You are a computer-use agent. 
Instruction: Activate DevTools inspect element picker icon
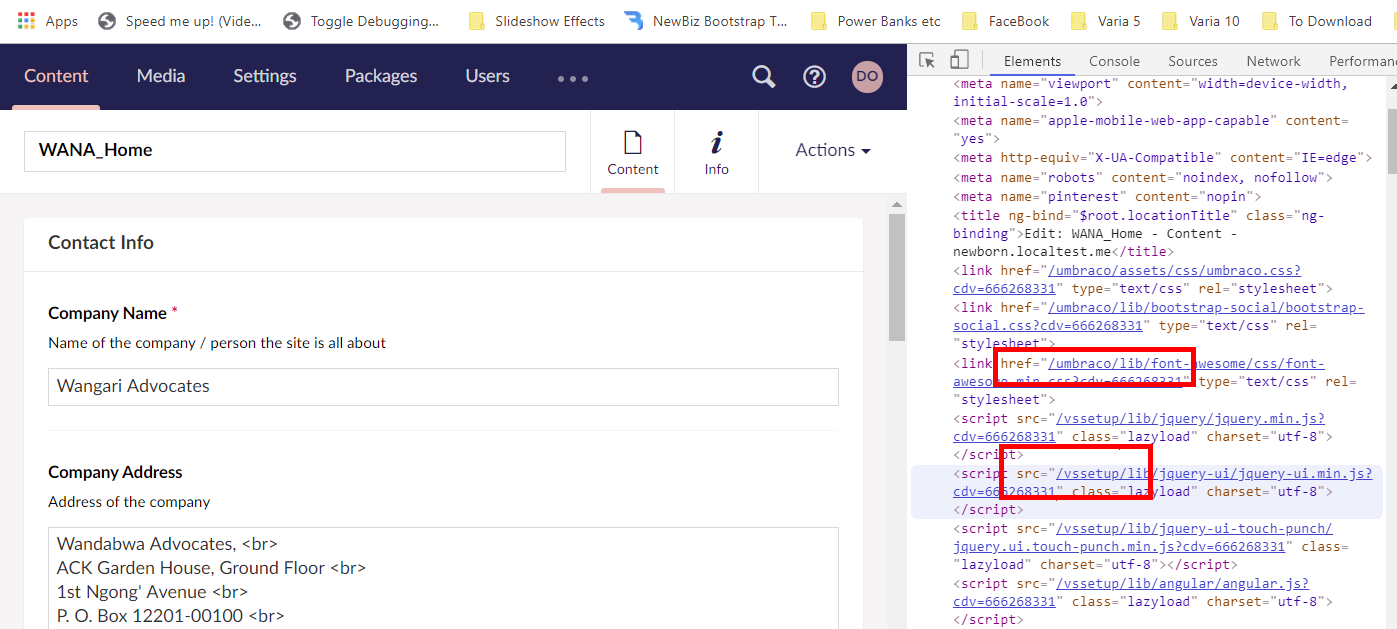[x=927, y=60]
